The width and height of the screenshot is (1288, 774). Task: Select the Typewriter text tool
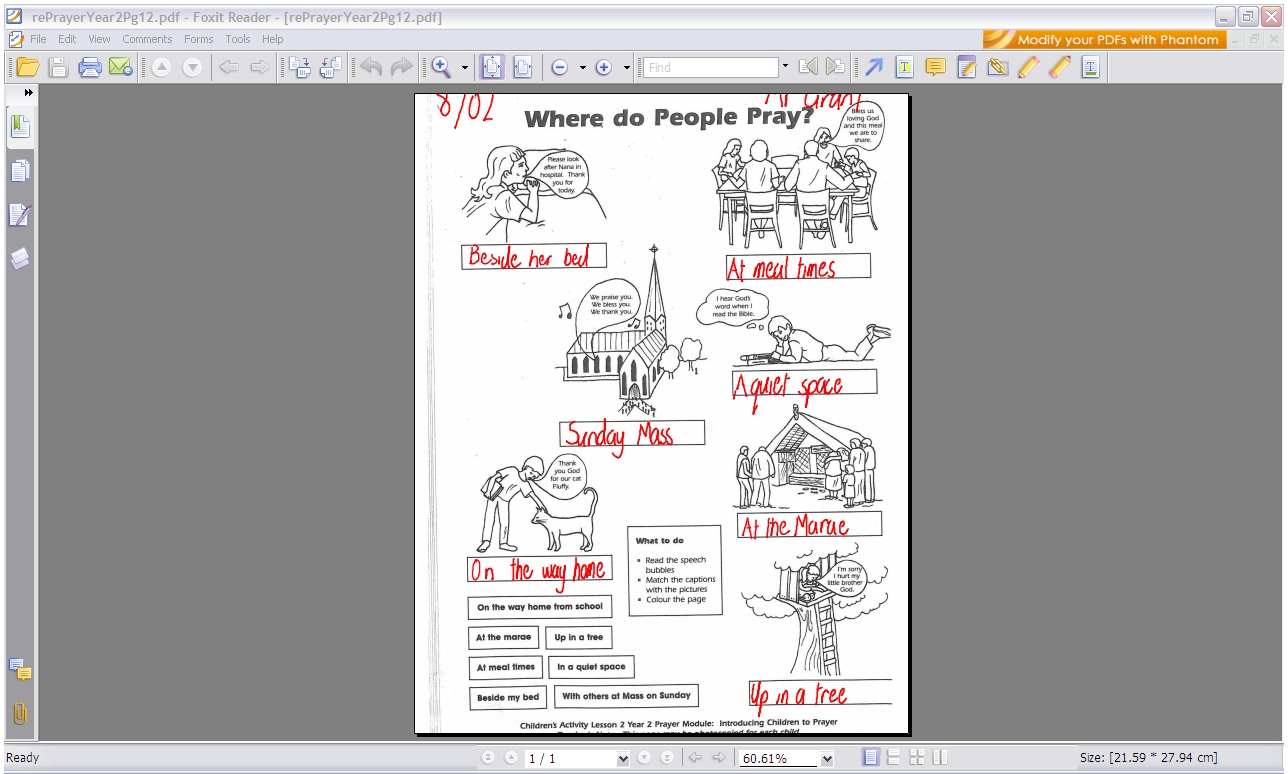[x=904, y=67]
